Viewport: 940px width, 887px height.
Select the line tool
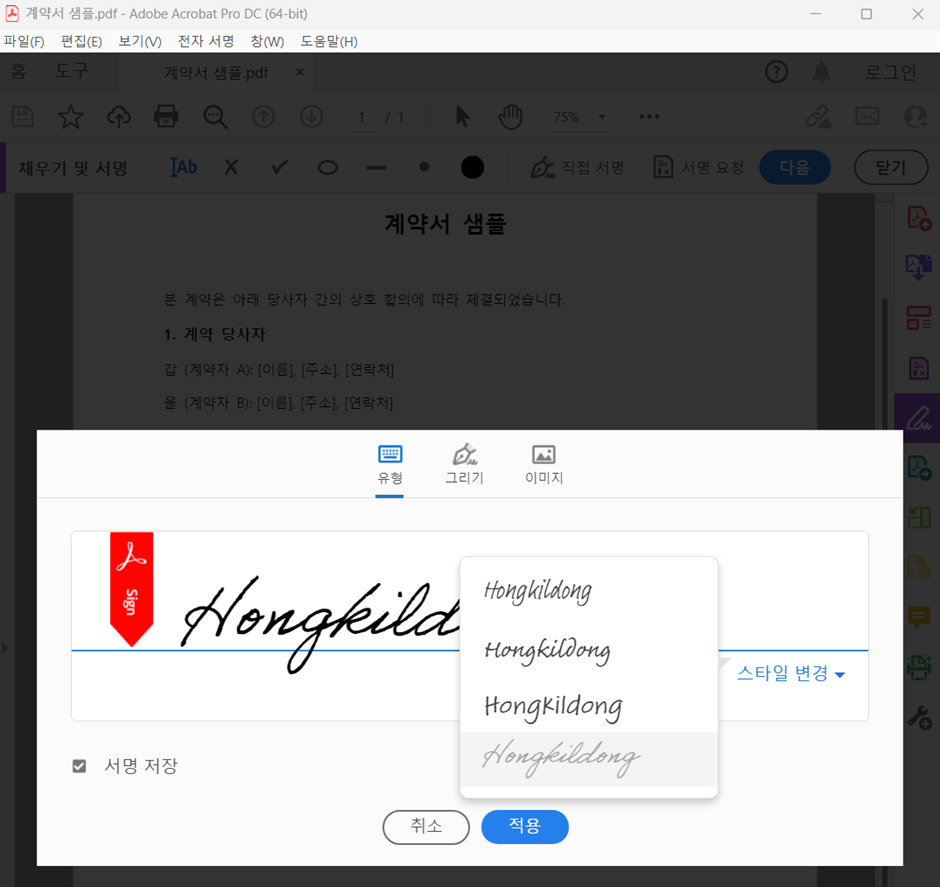tap(376, 168)
